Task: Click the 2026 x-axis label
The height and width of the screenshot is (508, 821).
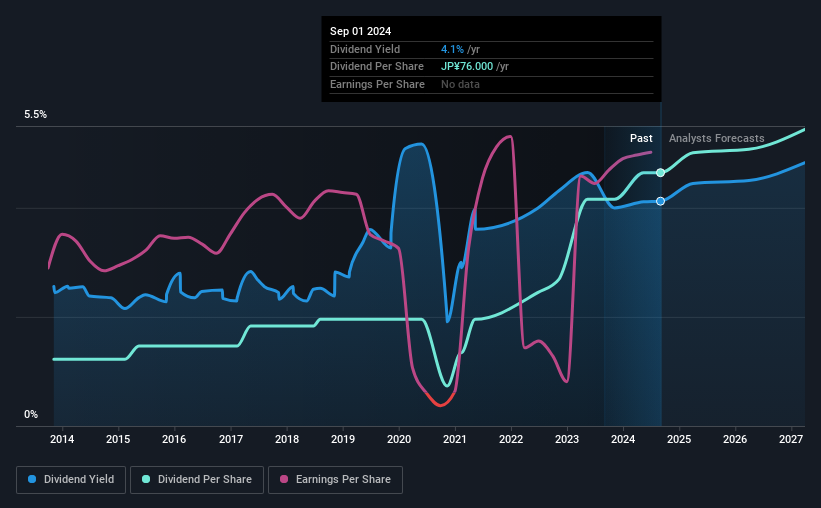Action: click(x=735, y=439)
